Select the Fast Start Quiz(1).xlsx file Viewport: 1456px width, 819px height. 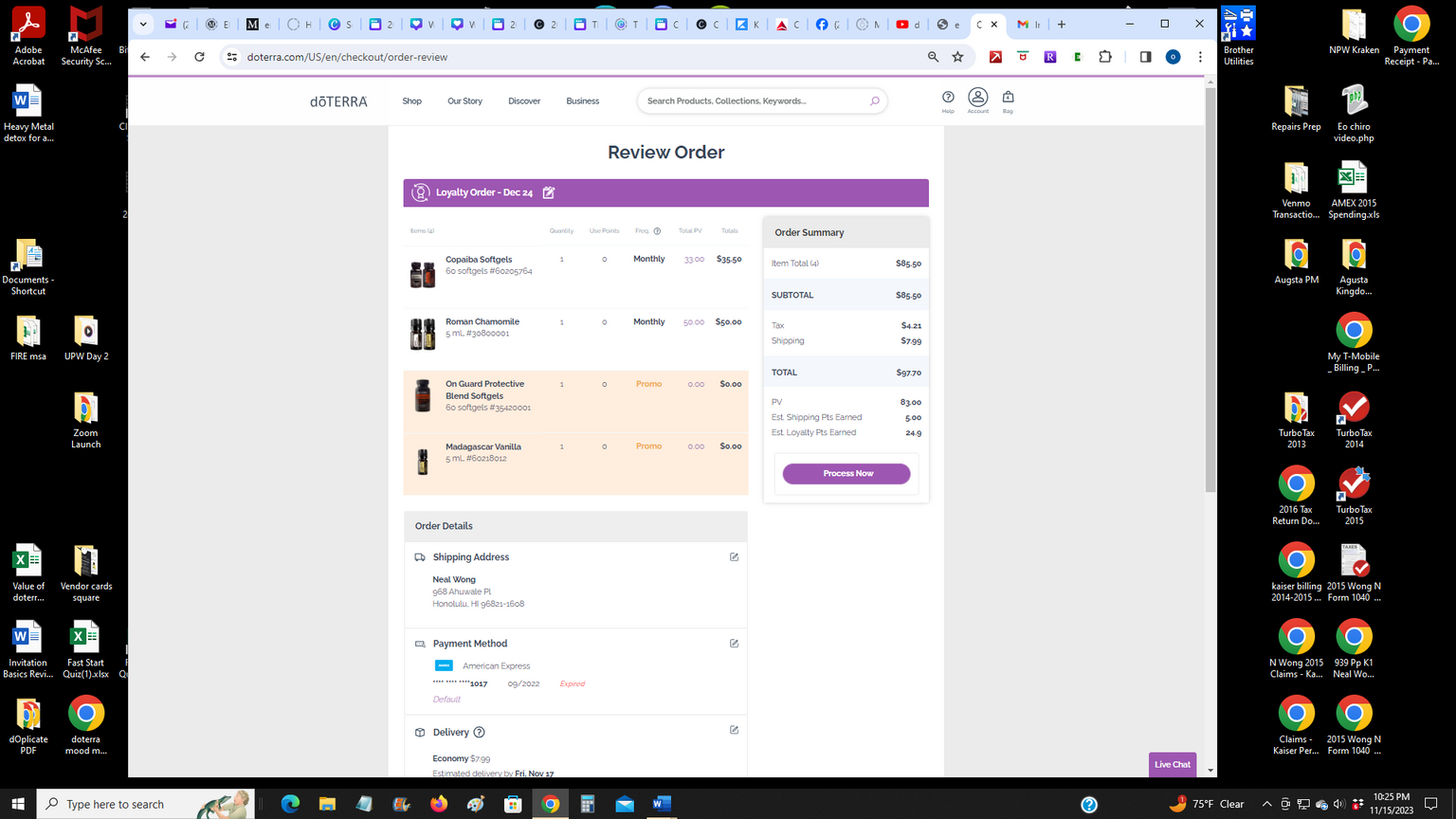(x=85, y=649)
